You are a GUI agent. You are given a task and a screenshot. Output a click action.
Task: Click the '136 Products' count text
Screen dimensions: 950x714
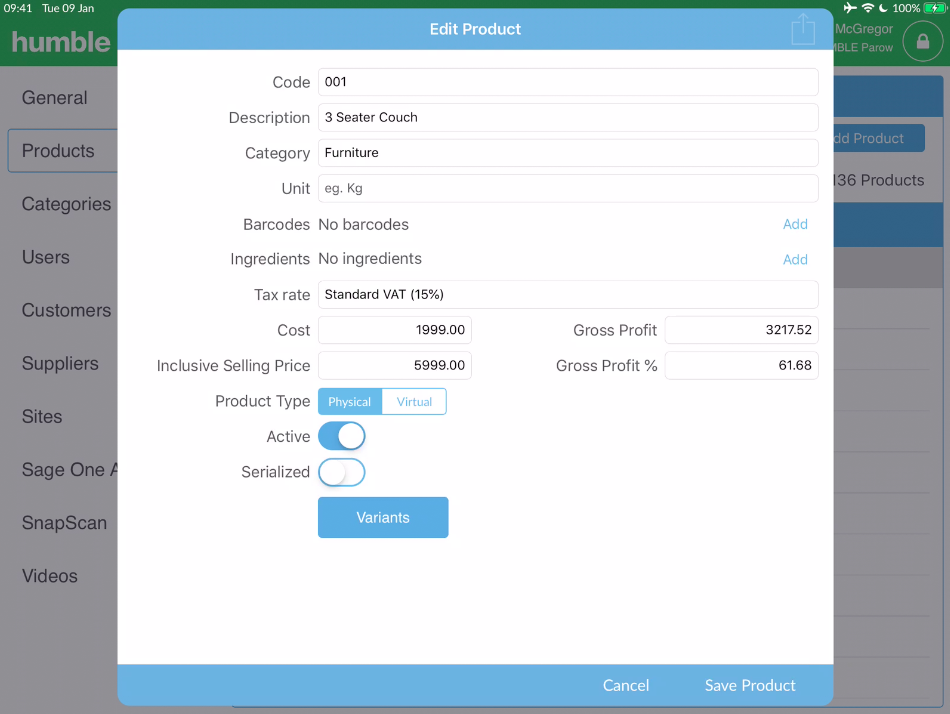click(879, 180)
